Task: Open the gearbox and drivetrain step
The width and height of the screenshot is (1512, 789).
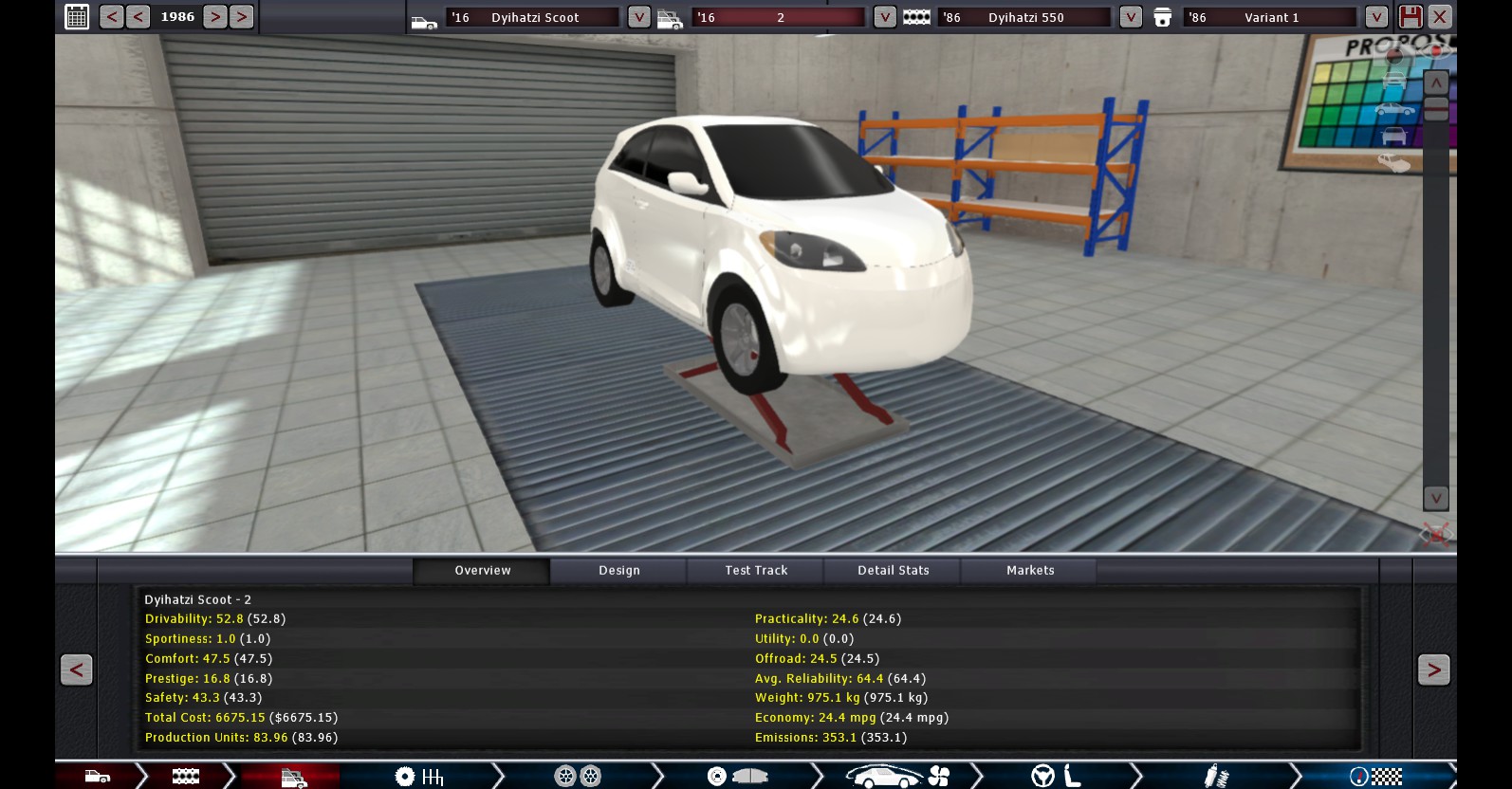Action: point(419,777)
